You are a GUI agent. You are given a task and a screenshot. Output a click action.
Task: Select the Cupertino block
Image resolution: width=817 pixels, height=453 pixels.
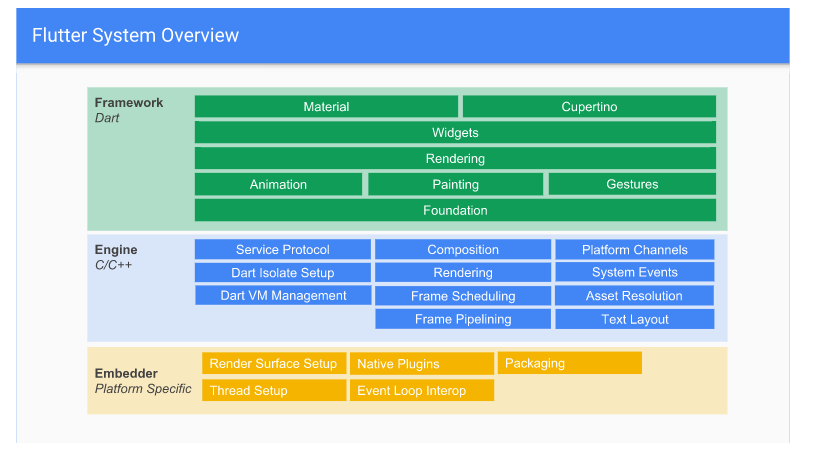tap(589, 106)
